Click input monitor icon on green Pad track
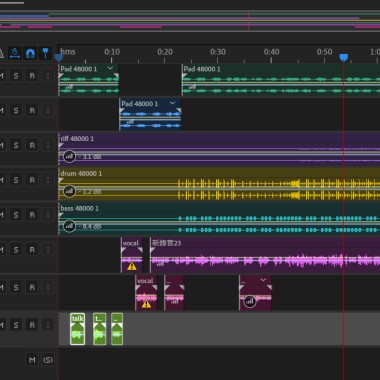The image size is (380, 380). pos(48,76)
